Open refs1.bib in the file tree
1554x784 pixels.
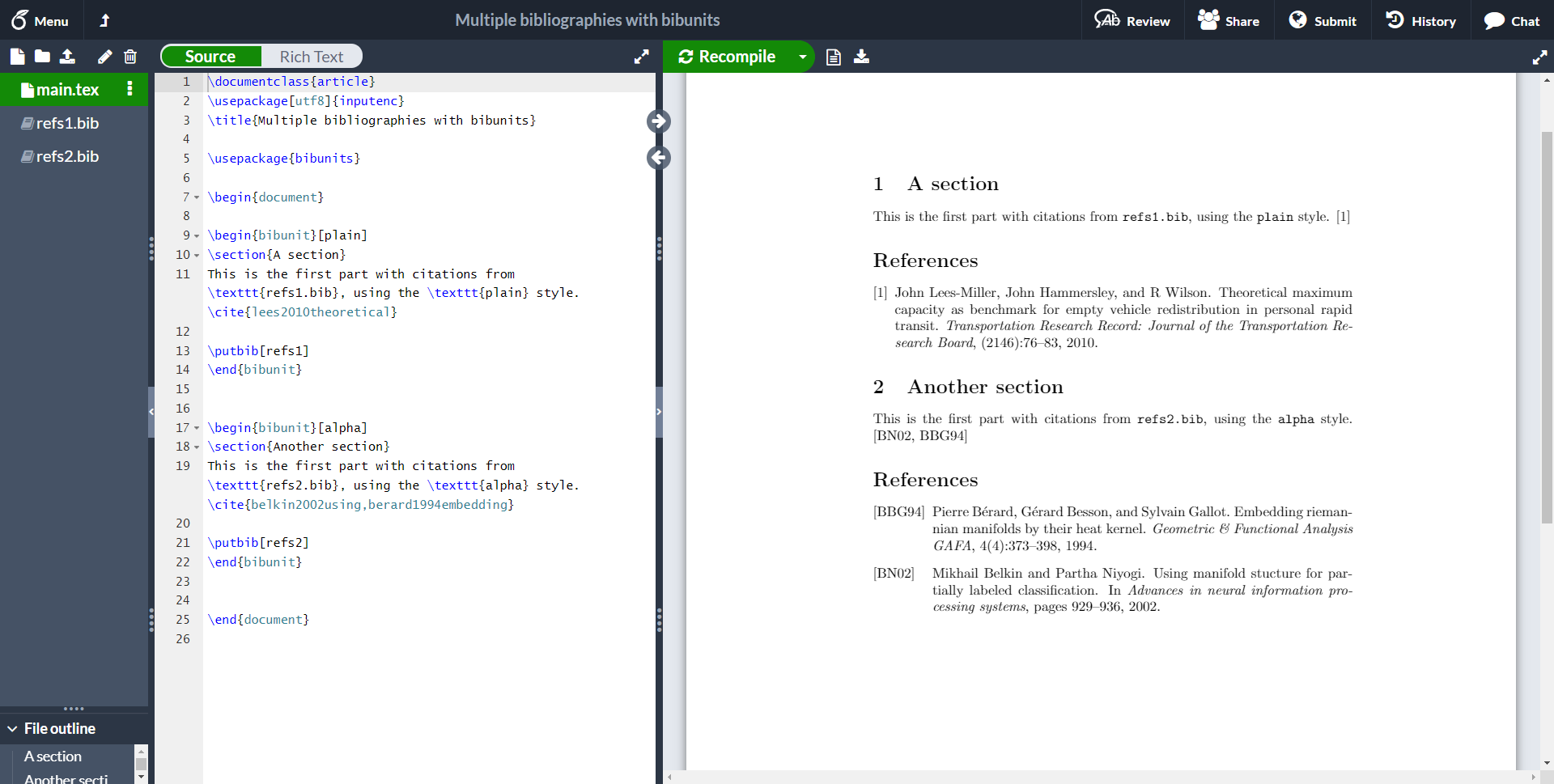pyautogui.click(x=67, y=123)
